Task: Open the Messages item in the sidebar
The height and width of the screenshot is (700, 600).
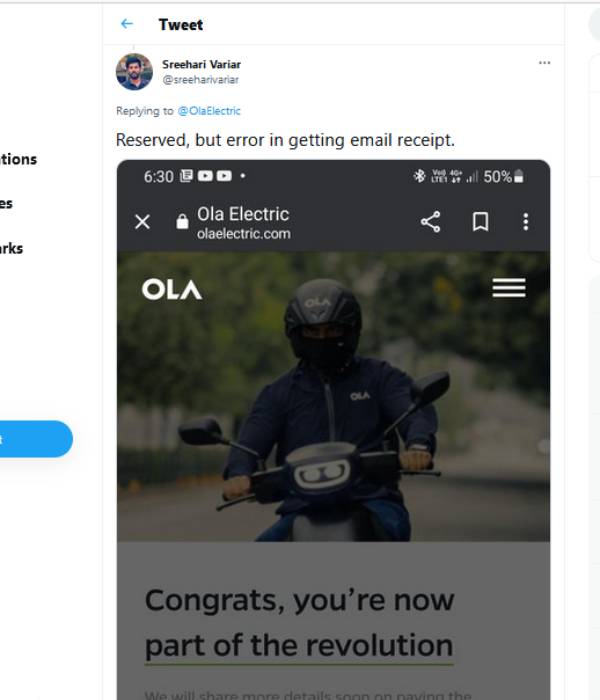Action: point(8,203)
